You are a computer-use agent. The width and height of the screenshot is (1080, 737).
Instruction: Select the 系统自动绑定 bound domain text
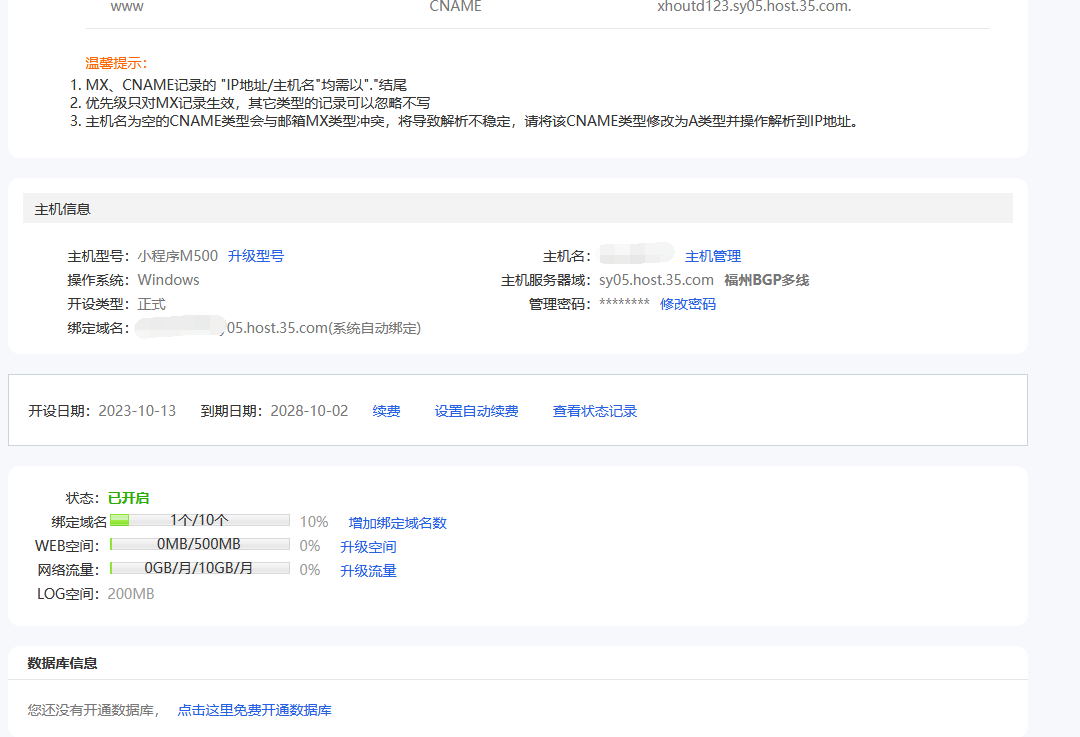[375, 329]
